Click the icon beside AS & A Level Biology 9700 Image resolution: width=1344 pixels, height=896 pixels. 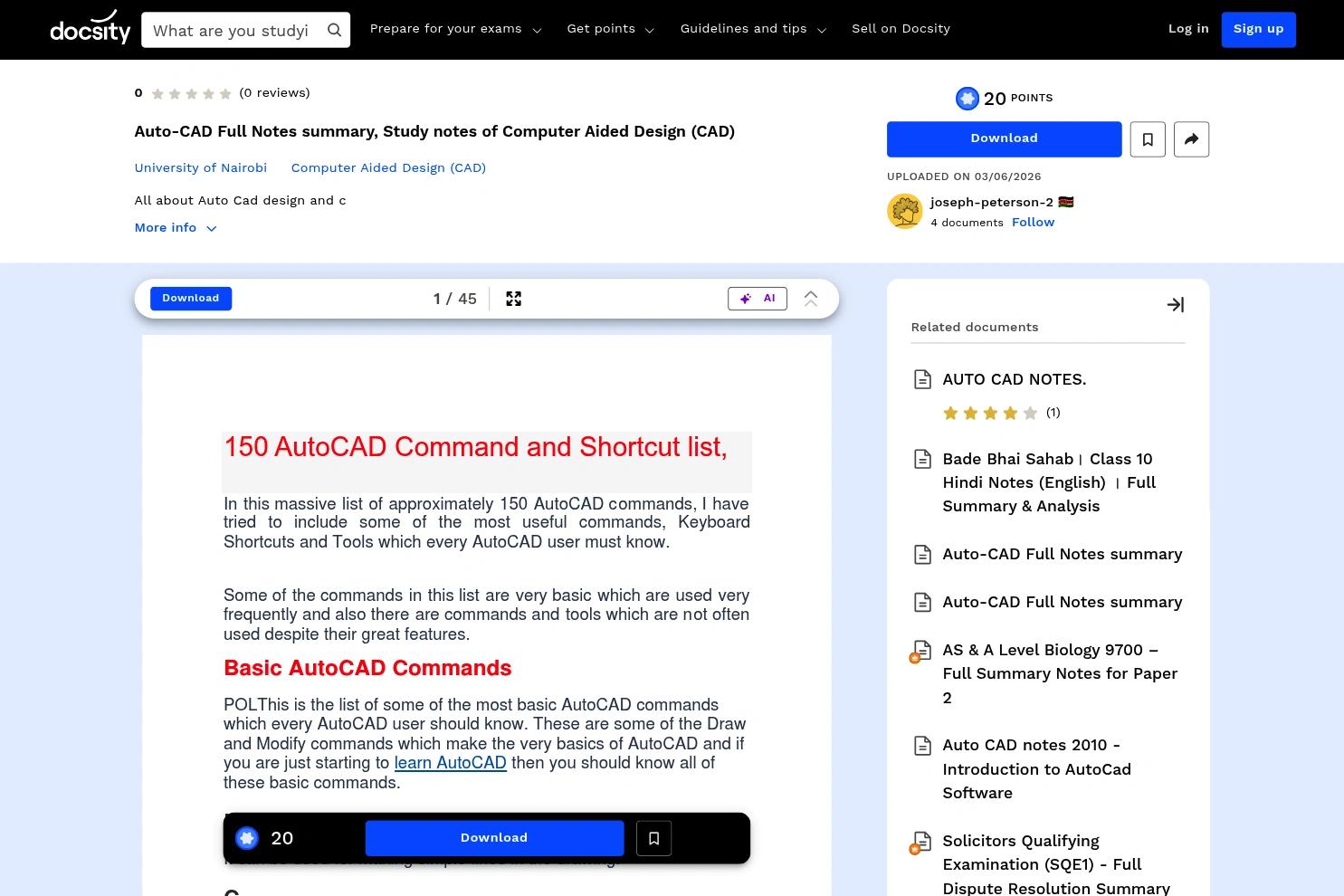pos(920,652)
